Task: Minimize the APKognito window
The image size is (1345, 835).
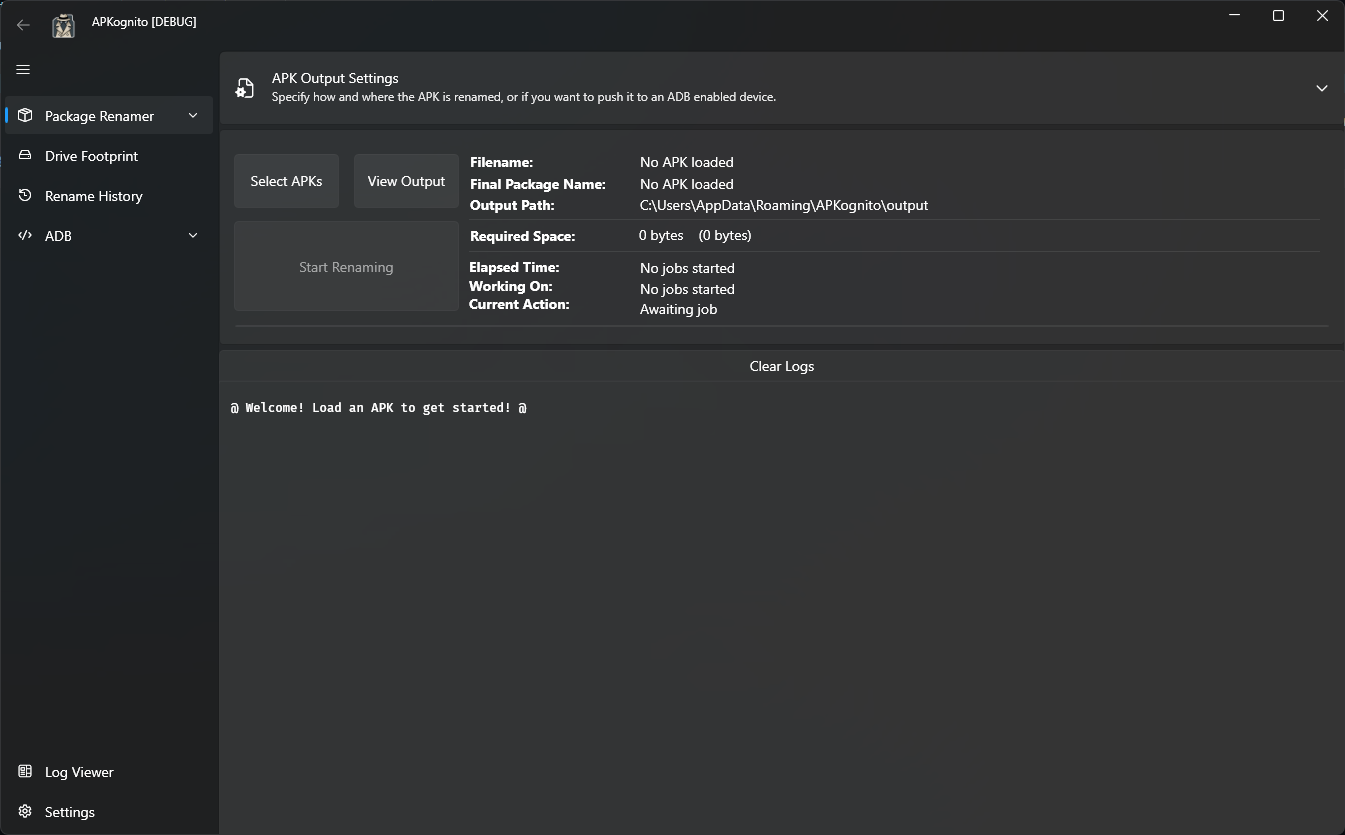Action: coord(1234,16)
